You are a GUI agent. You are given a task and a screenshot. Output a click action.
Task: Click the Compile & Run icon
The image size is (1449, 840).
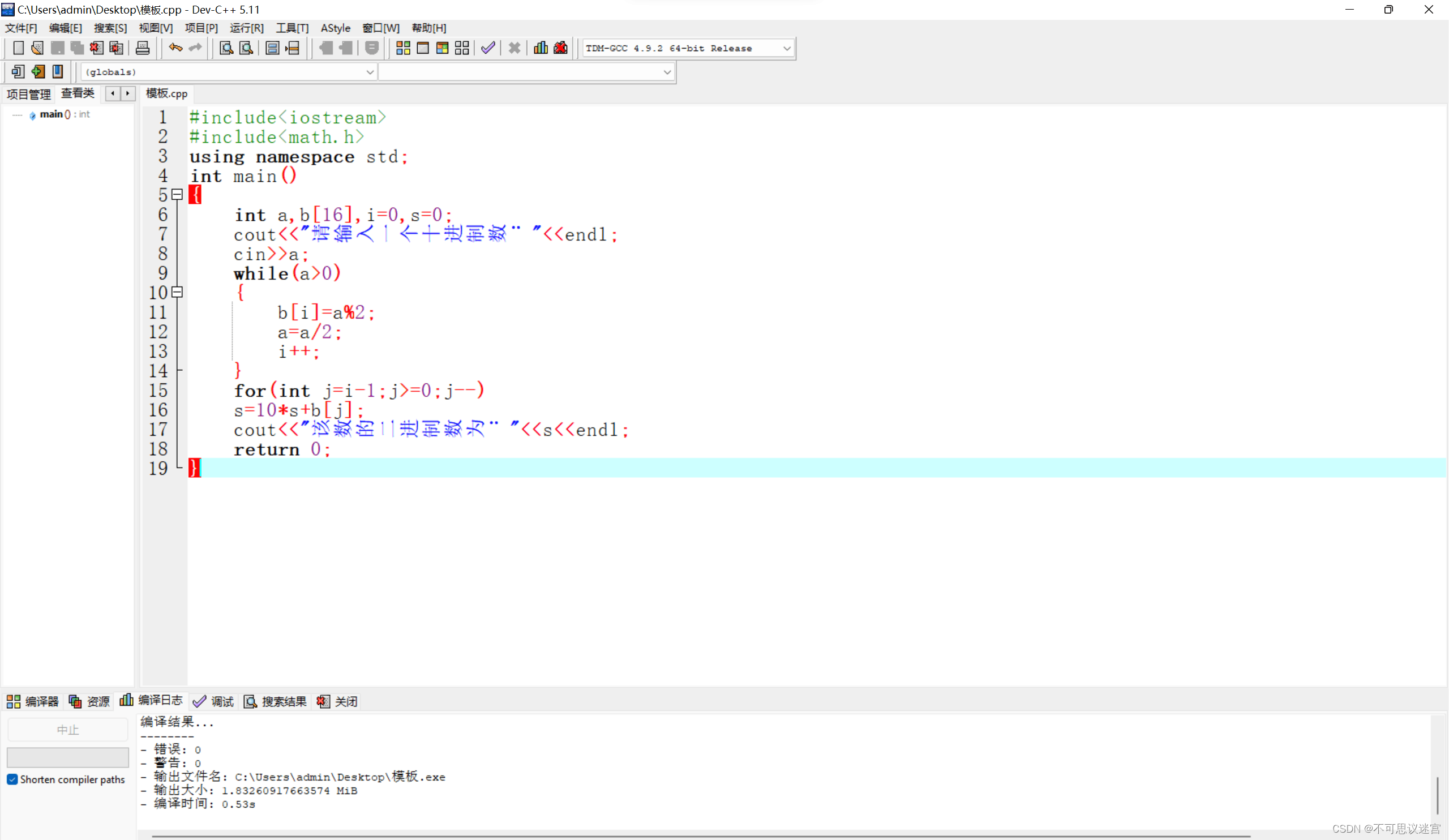point(442,48)
